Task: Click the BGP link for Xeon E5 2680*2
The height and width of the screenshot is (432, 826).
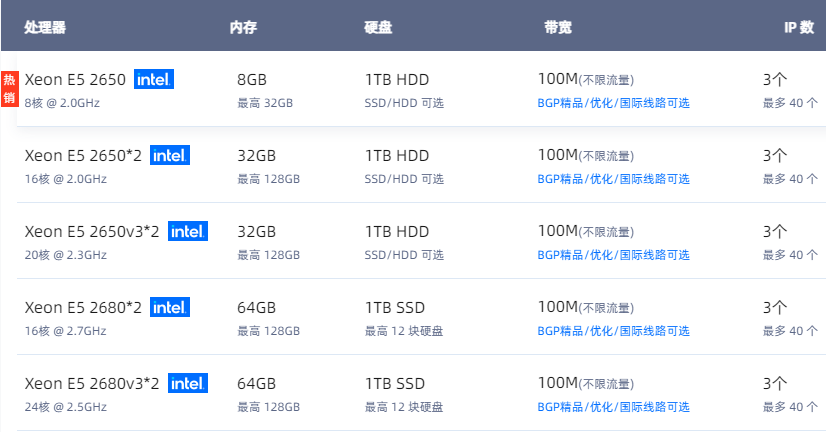Action: point(613,330)
